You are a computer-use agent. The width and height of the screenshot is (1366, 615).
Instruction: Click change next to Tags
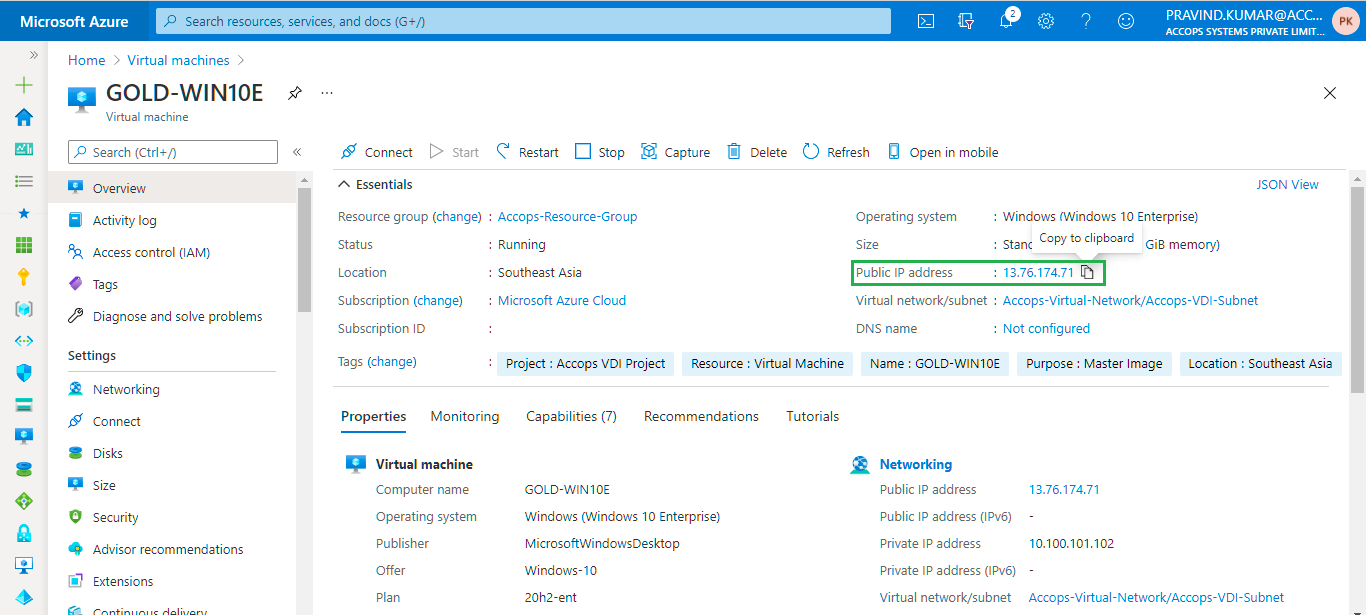click(x=392, y=361)
